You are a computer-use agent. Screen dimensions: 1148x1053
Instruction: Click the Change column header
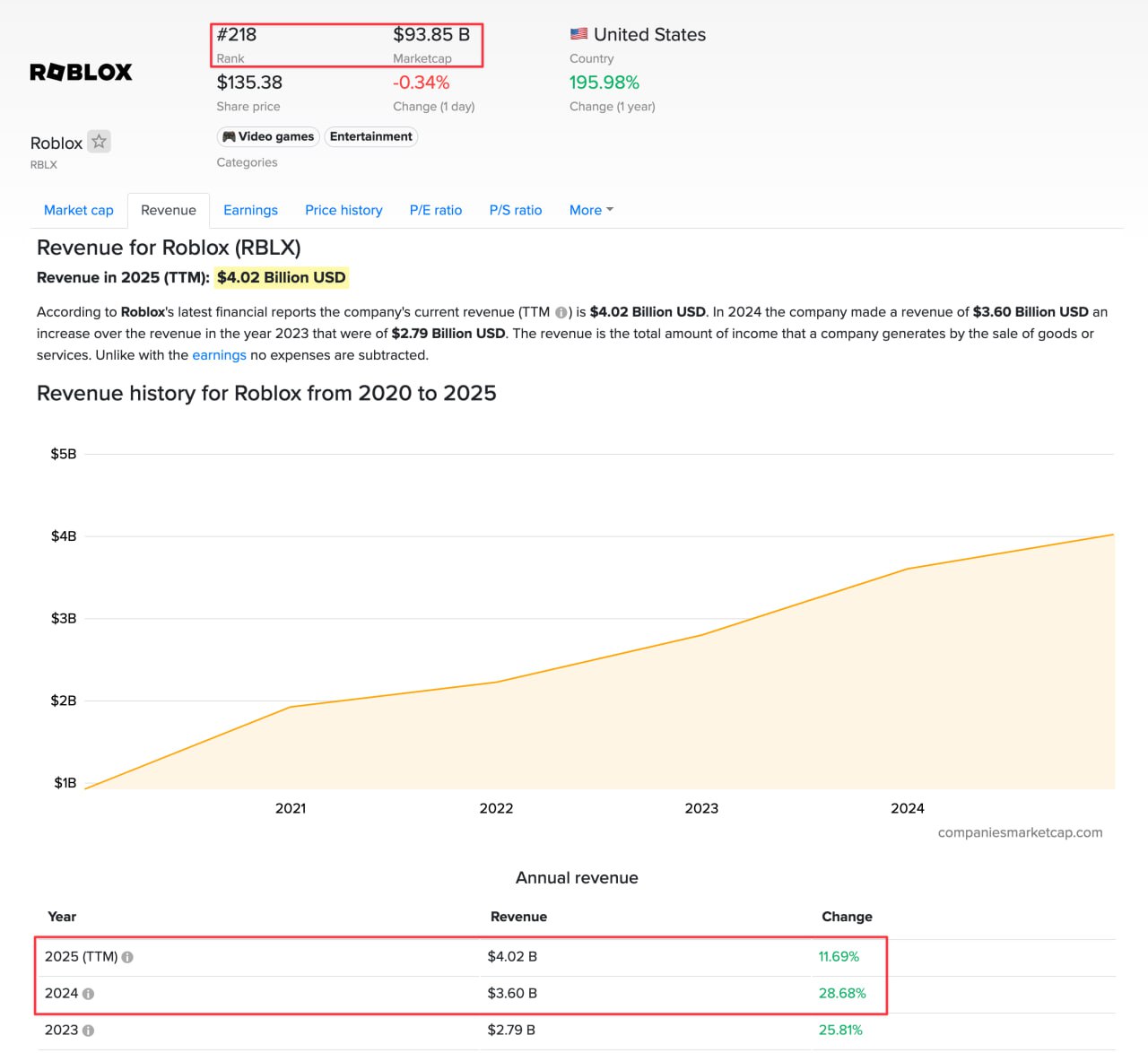point(847,917)
